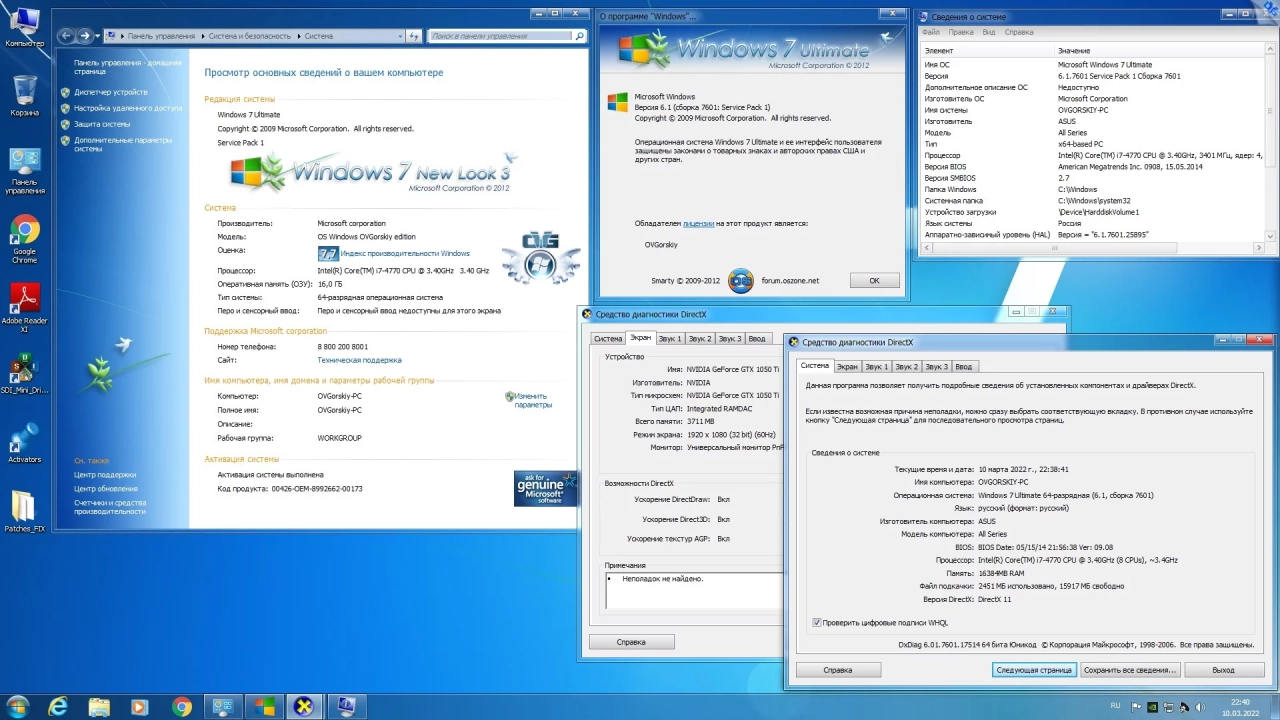
Task: Open Patches_FIX folder on desktop
Action: 24,511
